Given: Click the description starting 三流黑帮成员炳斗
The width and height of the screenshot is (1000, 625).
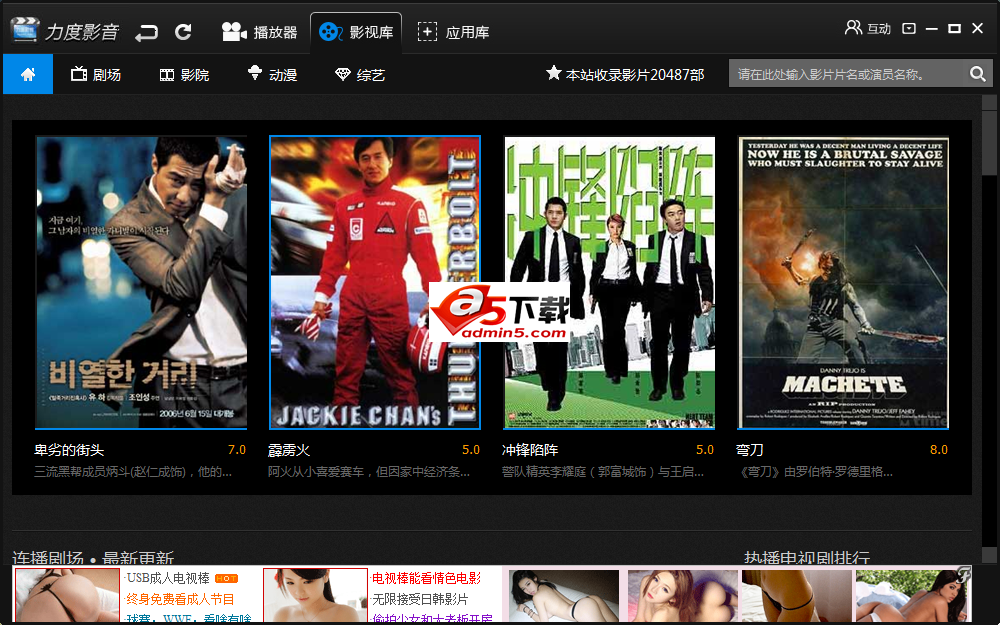Looking at the screenshot, I should 133,472.
